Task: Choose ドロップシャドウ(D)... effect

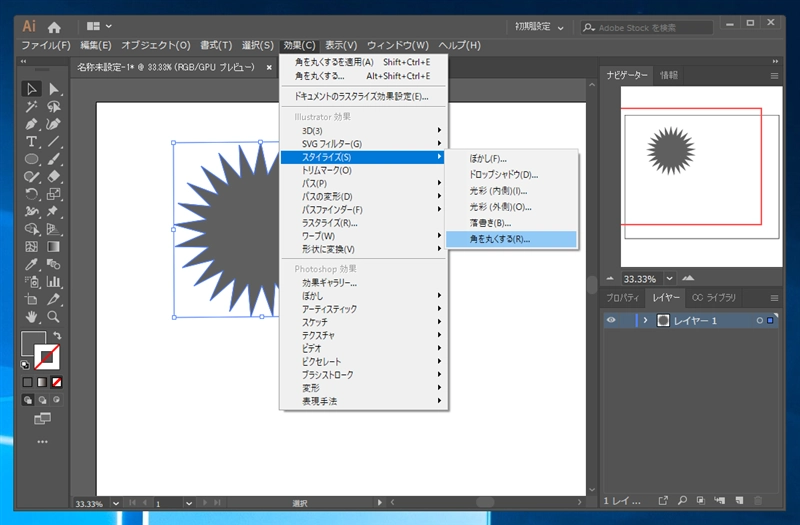Action: tap(511, 174)
